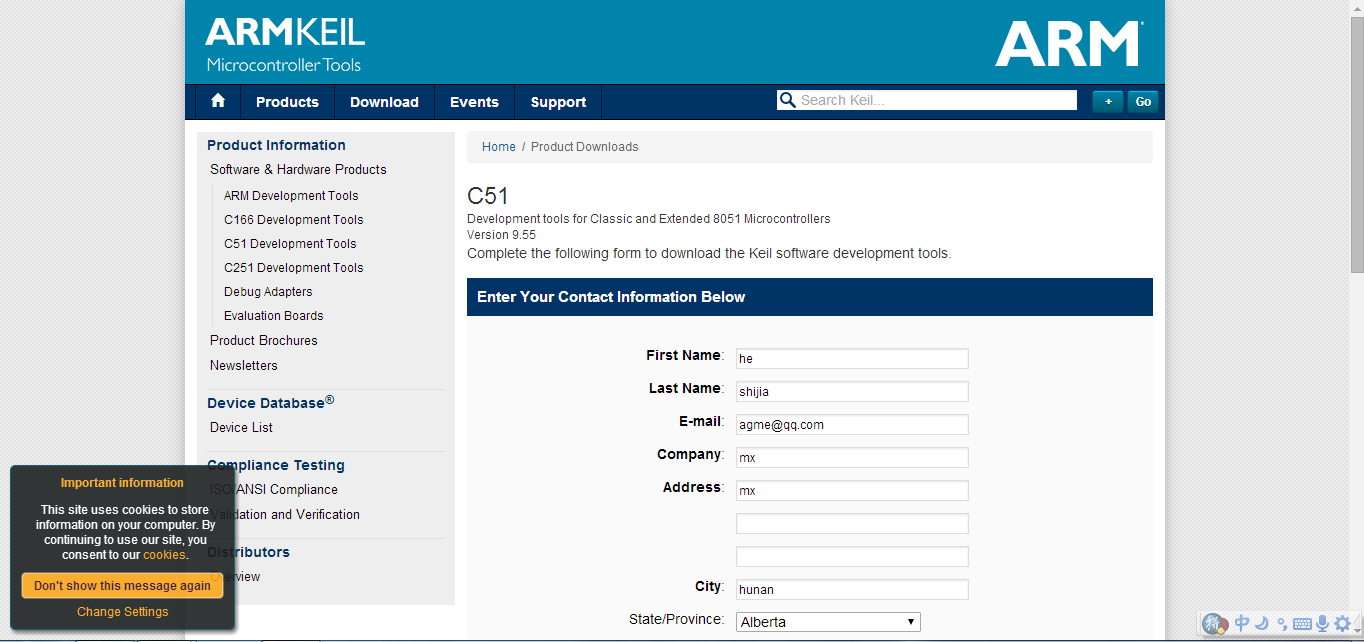1364x642 pixels.
Task: Click the Company field
Action: (852, 457)
